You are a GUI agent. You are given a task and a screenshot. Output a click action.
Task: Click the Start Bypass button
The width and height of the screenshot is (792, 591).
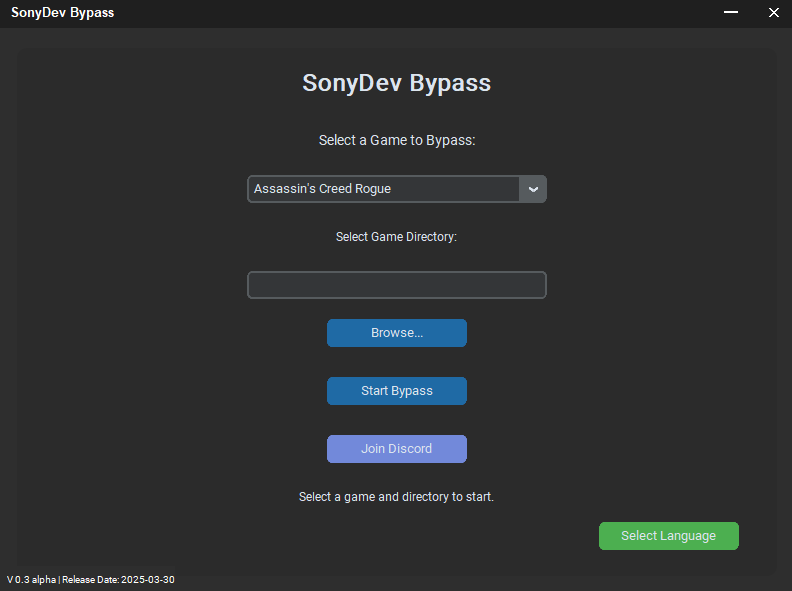point(397,391)
